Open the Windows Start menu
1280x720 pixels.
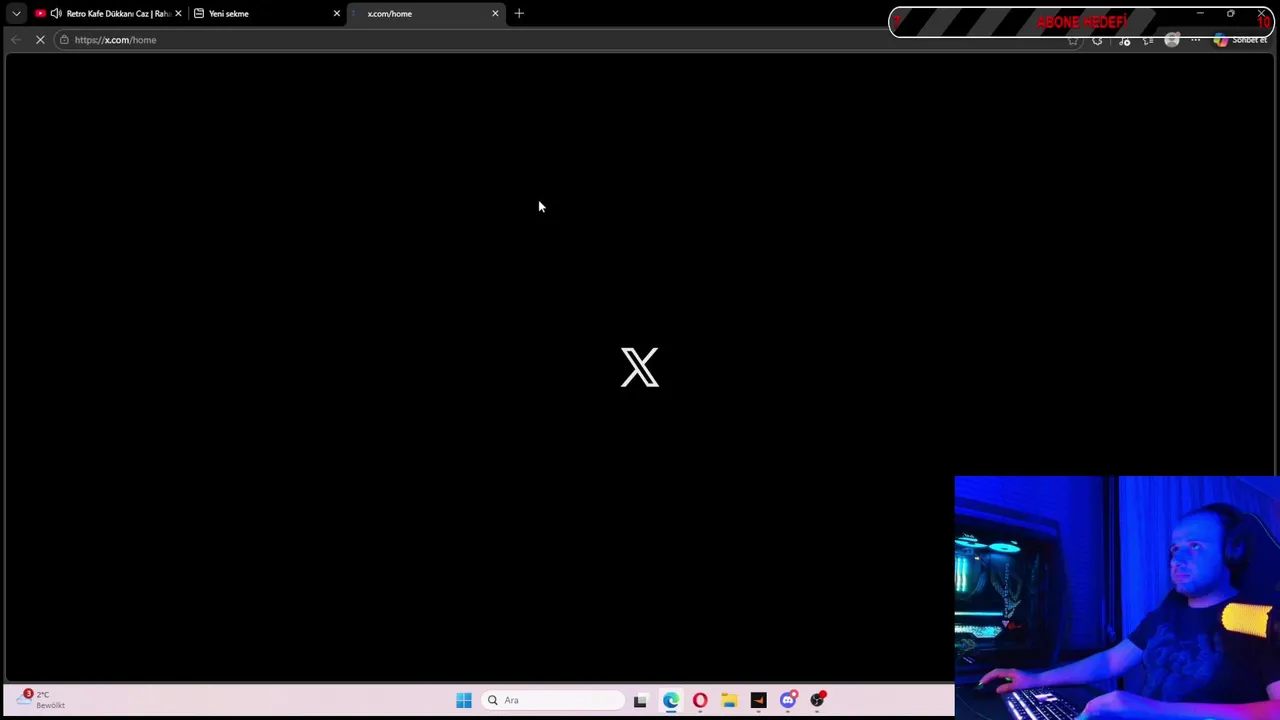[x=464, y=700]
